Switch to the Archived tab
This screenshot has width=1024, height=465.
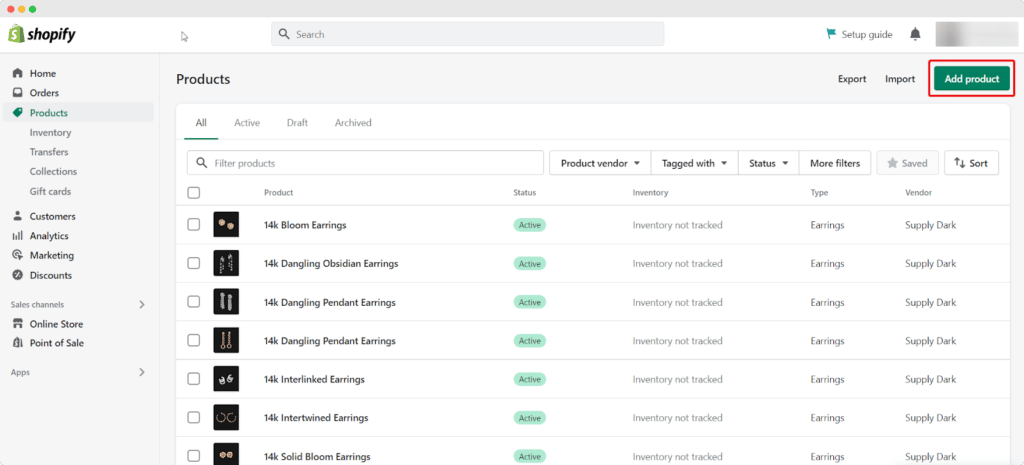tap(353, 123)
